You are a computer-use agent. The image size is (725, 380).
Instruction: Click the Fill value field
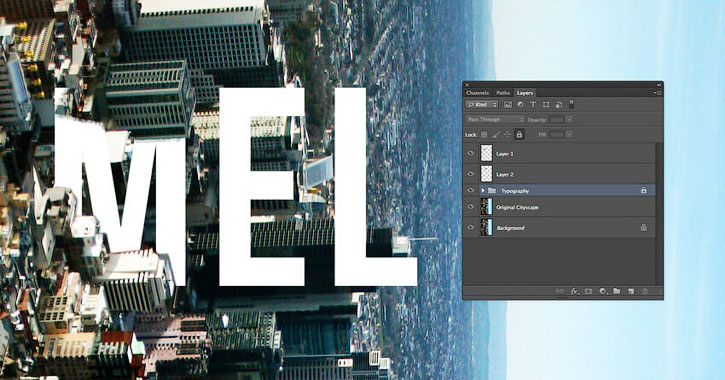tap(557, 135)
